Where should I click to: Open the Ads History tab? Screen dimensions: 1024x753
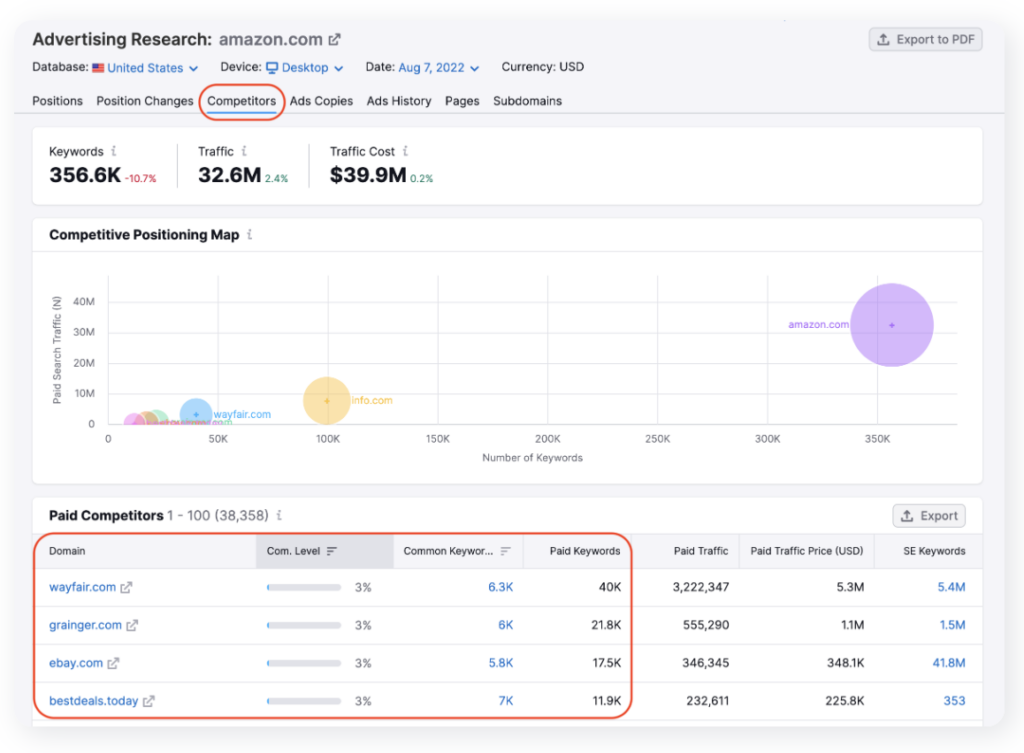399,101
